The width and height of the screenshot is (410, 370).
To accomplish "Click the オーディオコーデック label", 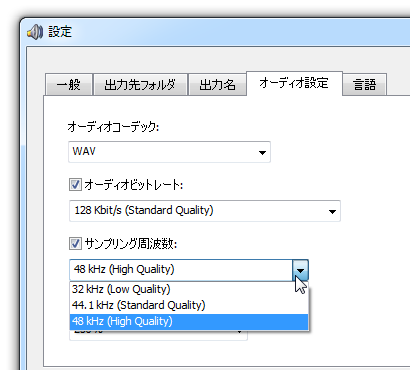I will click(x=113, y=127).
